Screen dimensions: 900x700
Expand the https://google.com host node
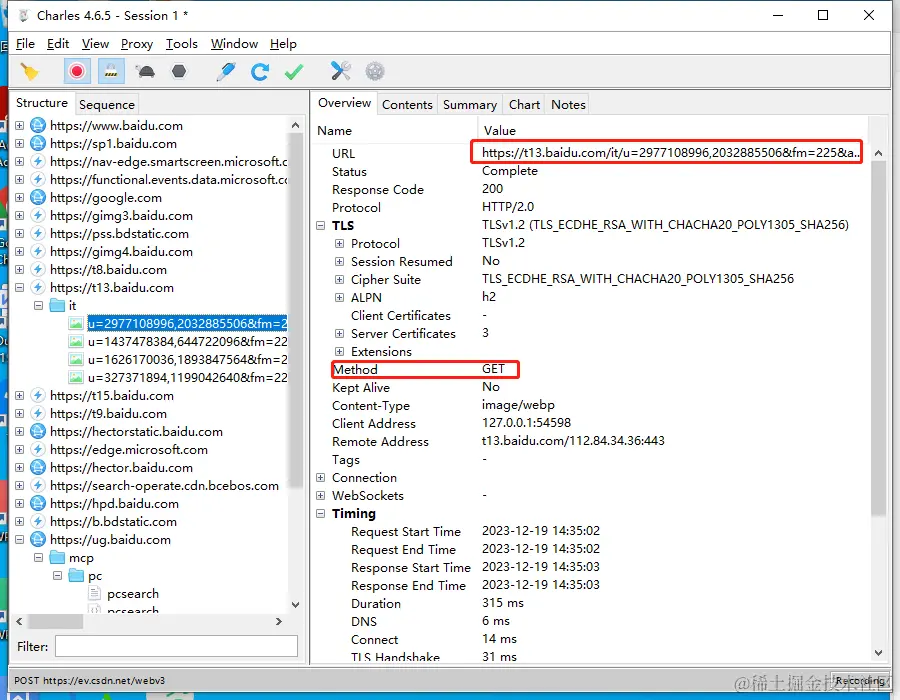coord(20,197)
